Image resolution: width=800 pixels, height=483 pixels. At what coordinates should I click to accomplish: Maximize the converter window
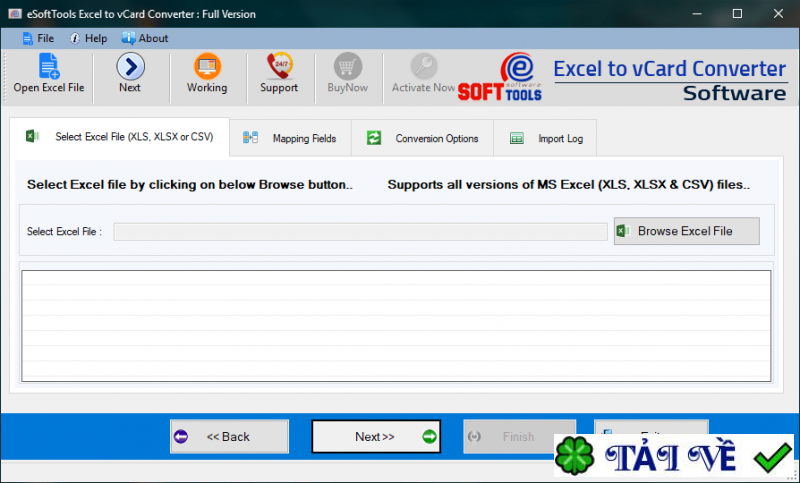click(737, 14)
